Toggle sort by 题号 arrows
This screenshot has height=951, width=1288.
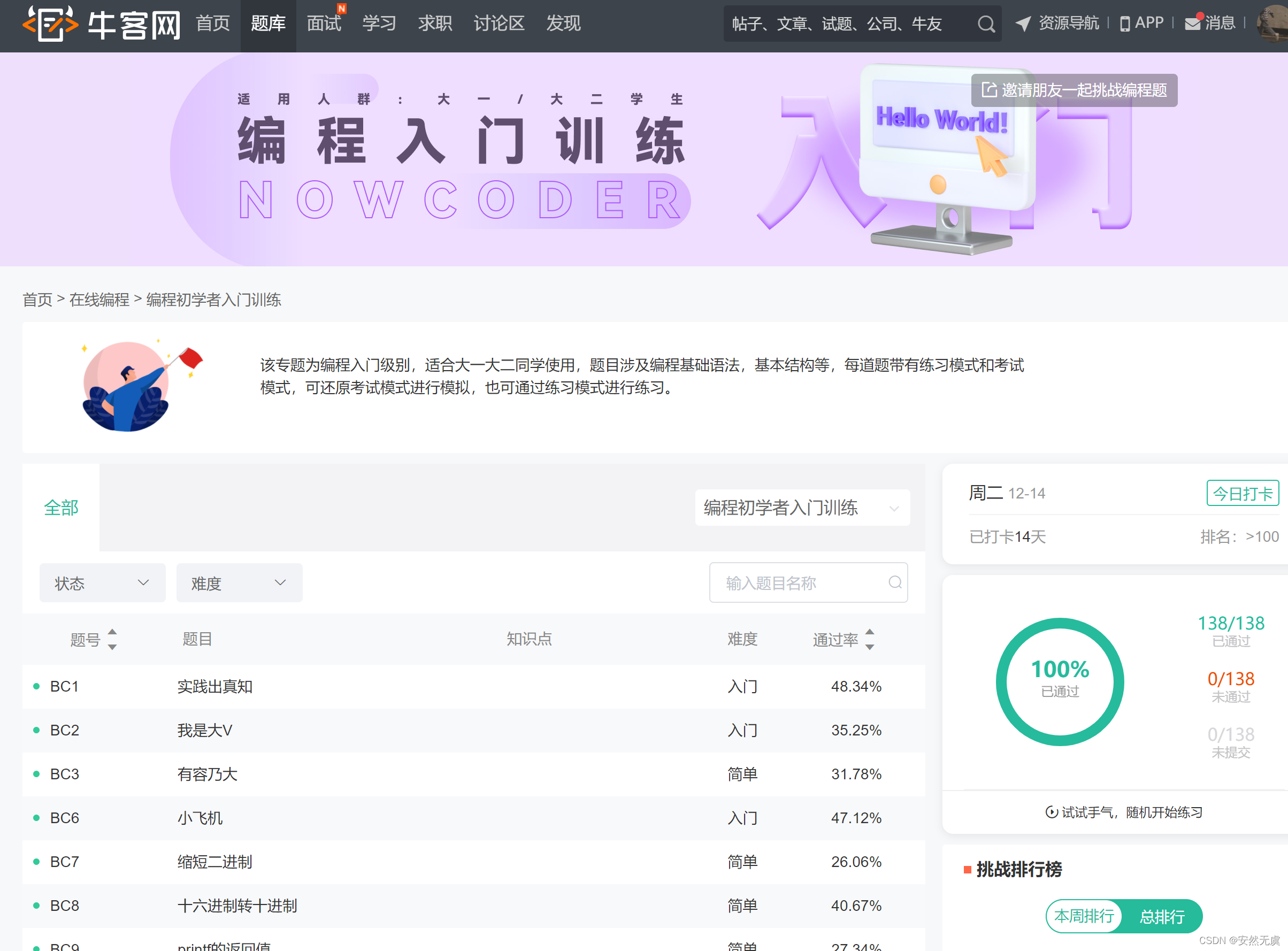pos(112,639)
